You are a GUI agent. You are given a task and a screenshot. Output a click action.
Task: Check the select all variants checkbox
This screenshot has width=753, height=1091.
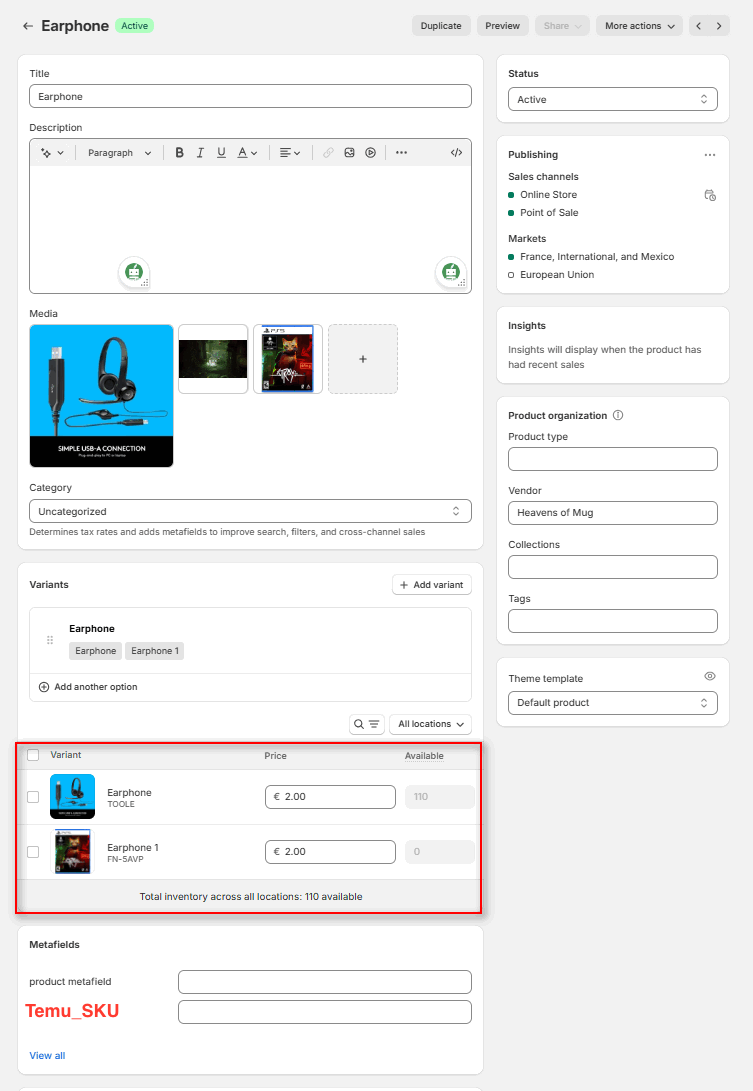(x=33, y=755)
